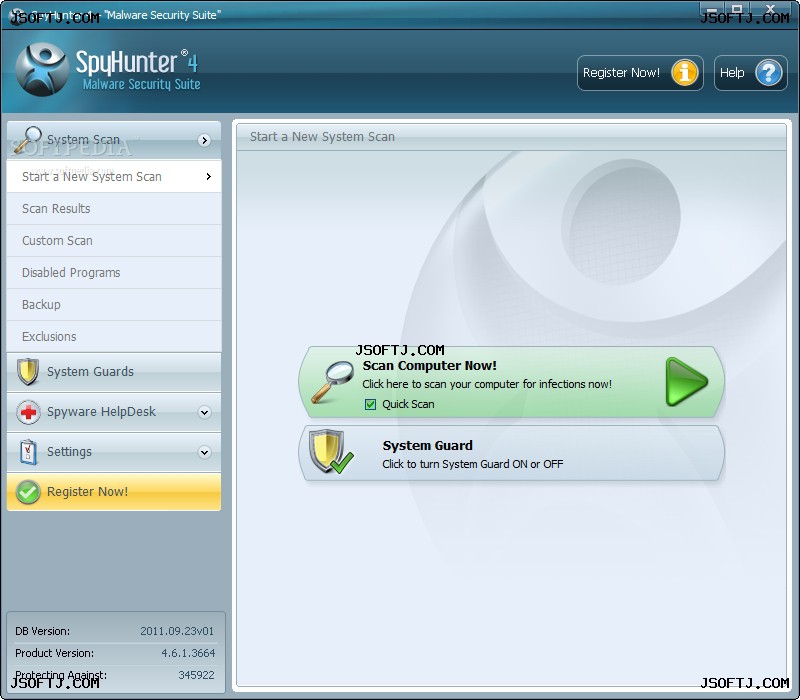Click the green checkmark Register Now icon

click(x=28, y=492)
